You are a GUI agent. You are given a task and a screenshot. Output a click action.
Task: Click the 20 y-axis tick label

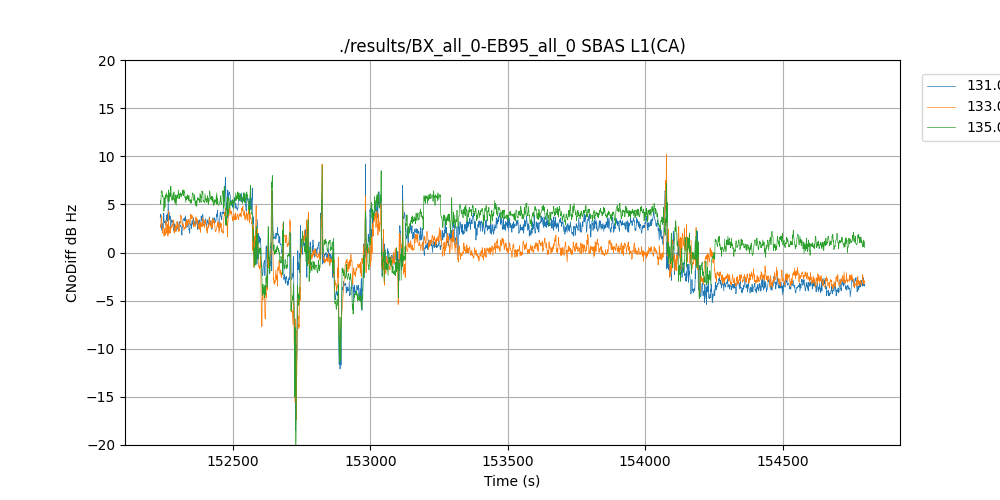click(108, 61)
